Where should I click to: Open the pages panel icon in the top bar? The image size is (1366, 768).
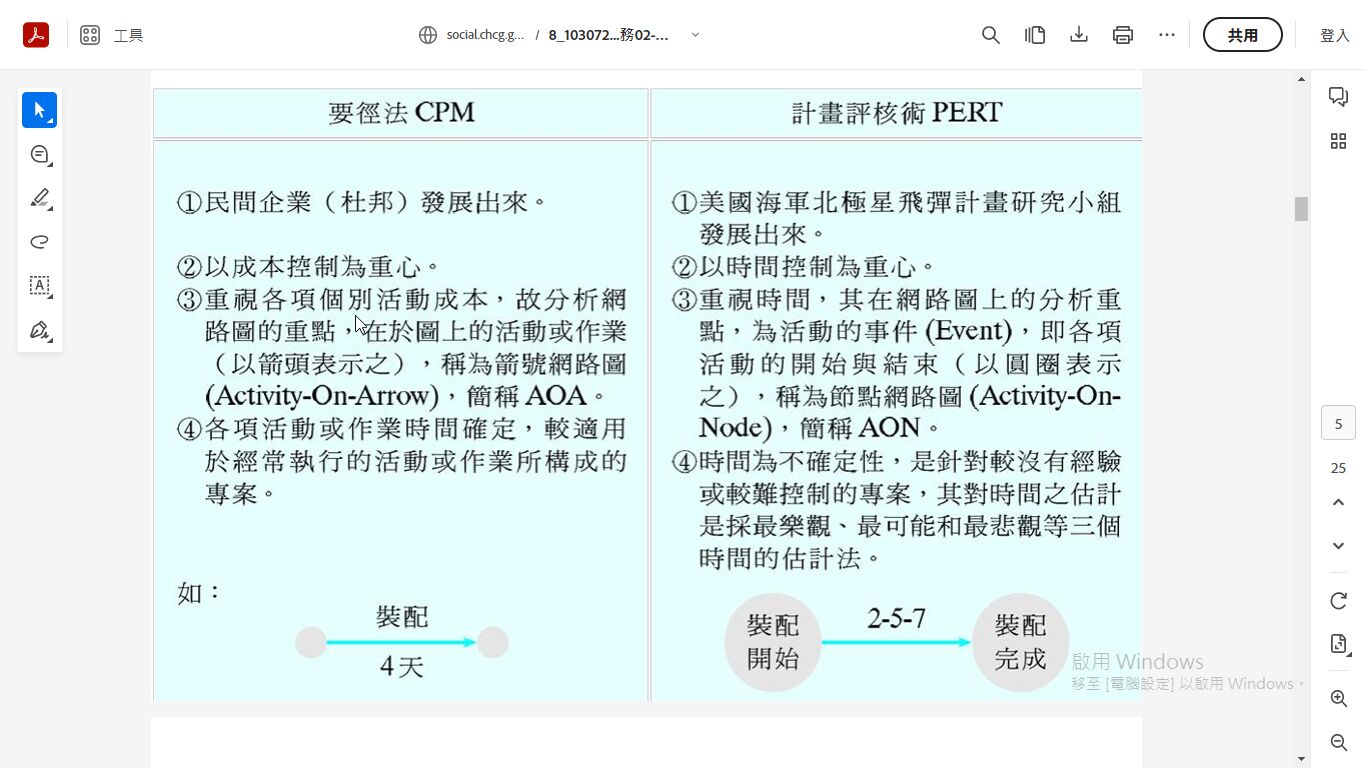(x=1035, y=35)
